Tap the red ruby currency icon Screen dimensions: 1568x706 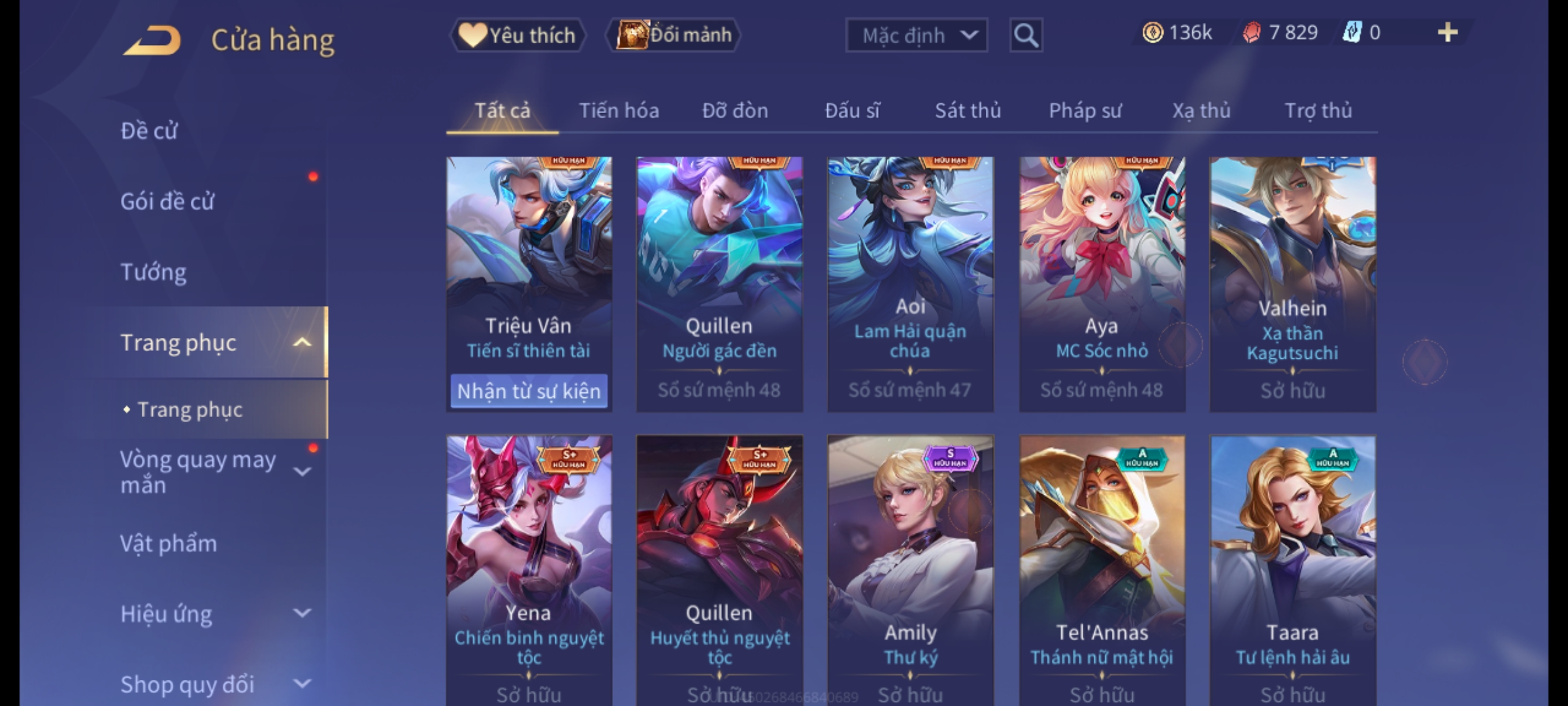pyautogui.click(x=1251, y=33)
